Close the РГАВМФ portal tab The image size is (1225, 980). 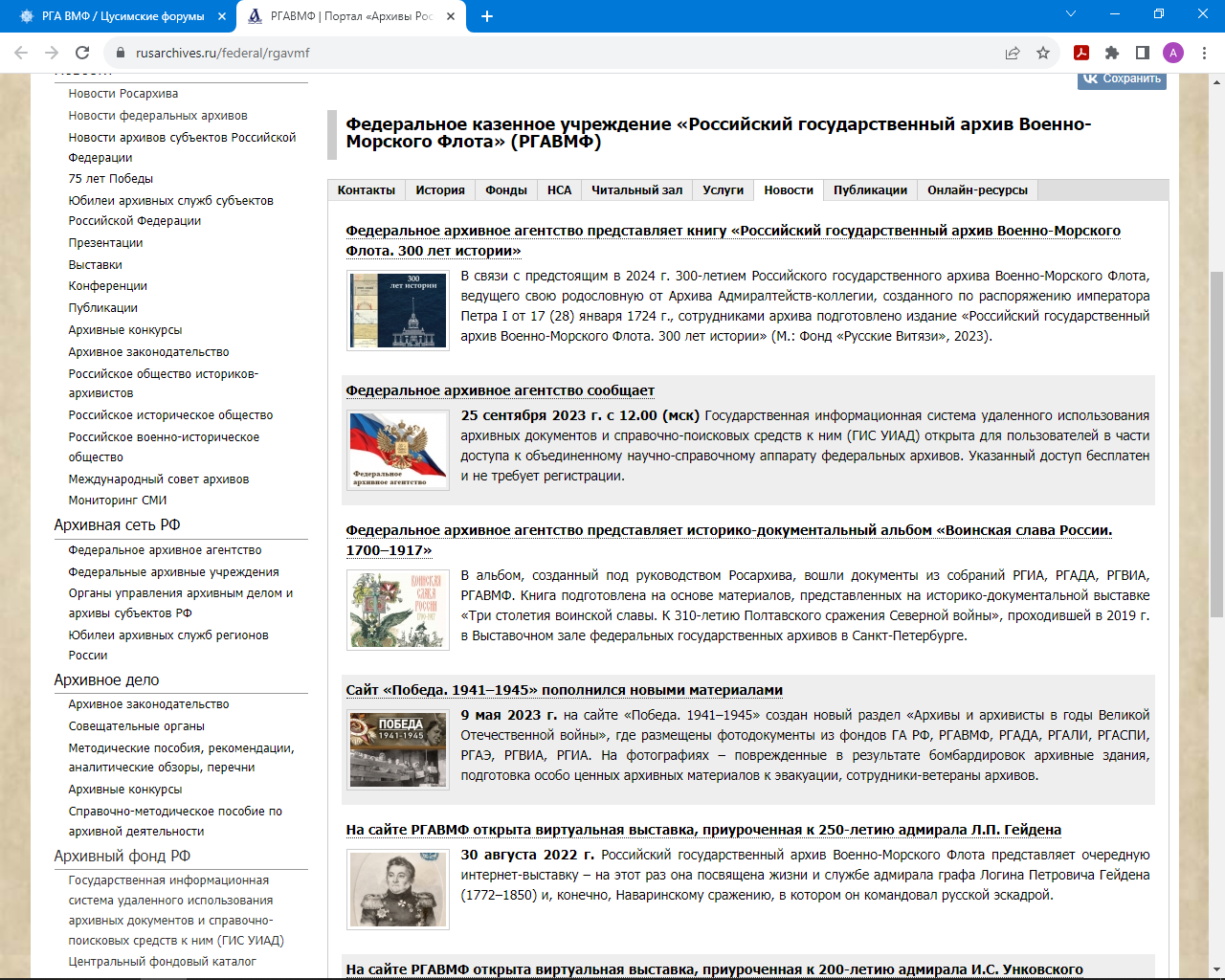pyautogui.click(x=452, y=16)
